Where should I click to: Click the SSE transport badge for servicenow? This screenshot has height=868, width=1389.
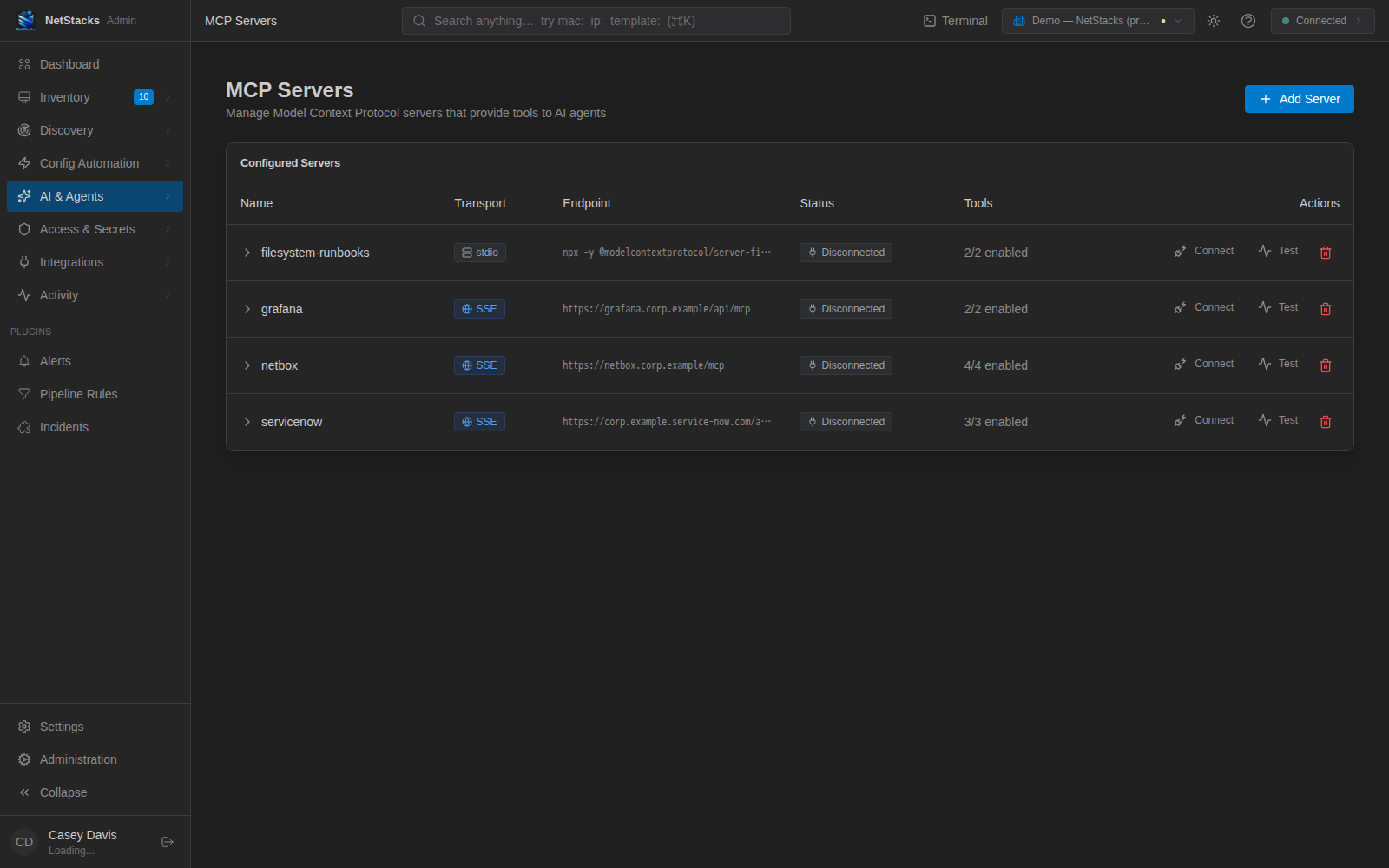click(x=479, y=422)
